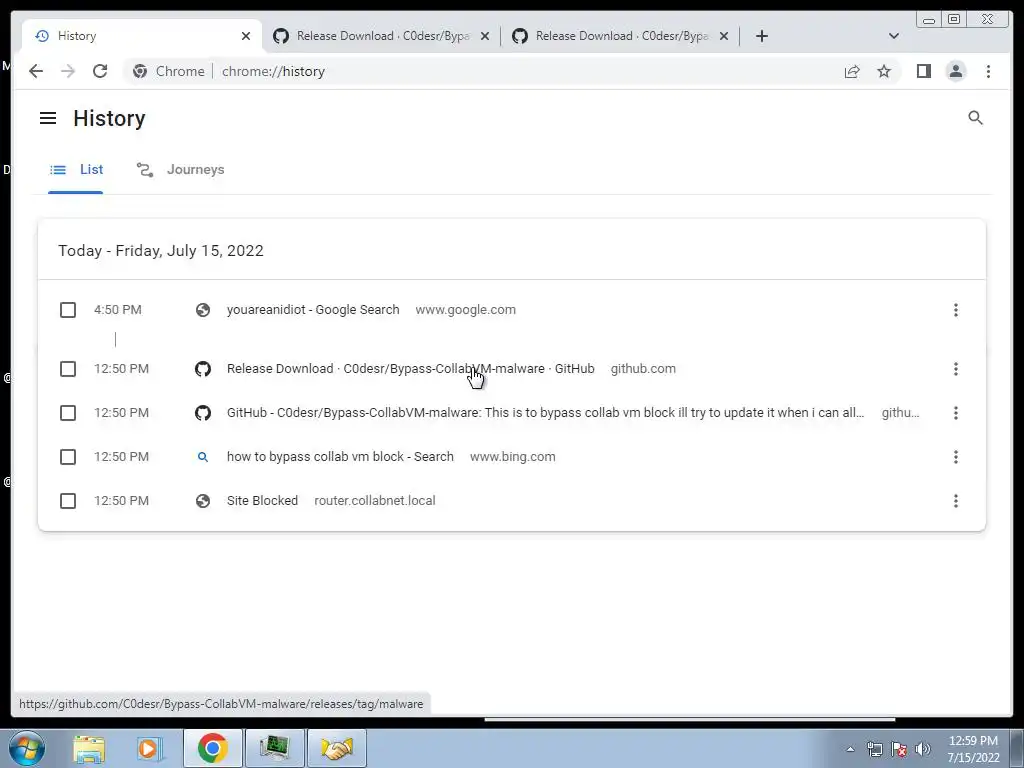Open the network tray icon

click(874, 749)
